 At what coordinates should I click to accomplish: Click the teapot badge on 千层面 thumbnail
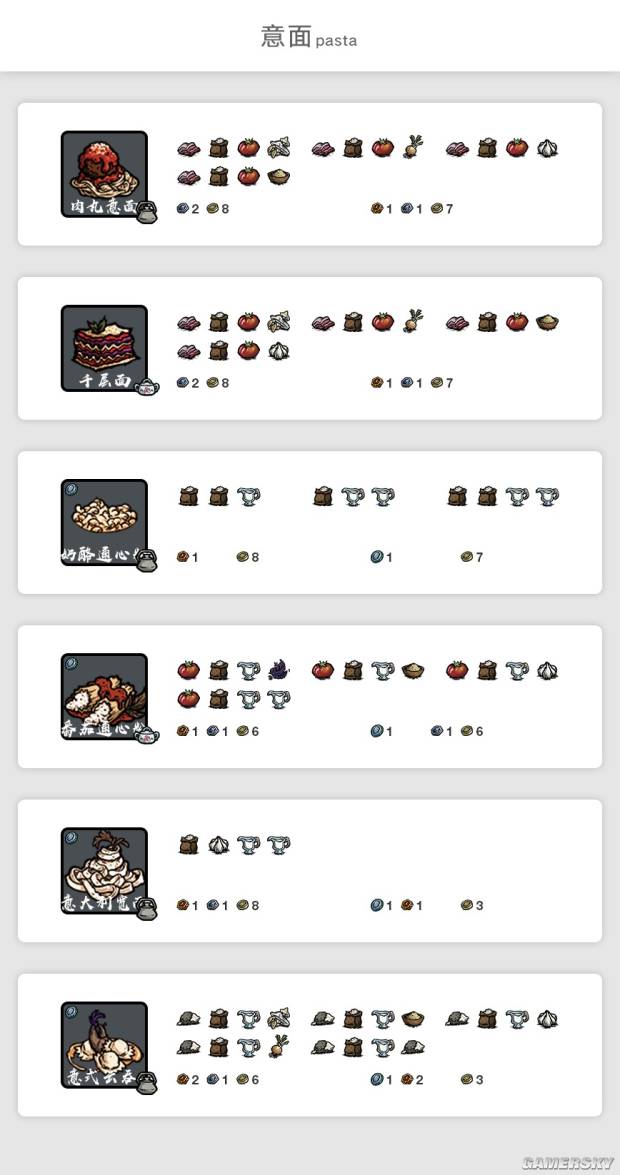(x=147, y=386)
